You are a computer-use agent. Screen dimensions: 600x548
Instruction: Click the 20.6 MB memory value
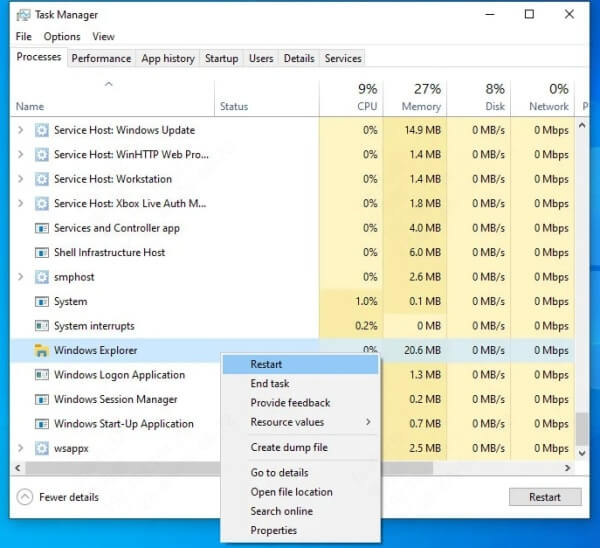coord(423,351)
